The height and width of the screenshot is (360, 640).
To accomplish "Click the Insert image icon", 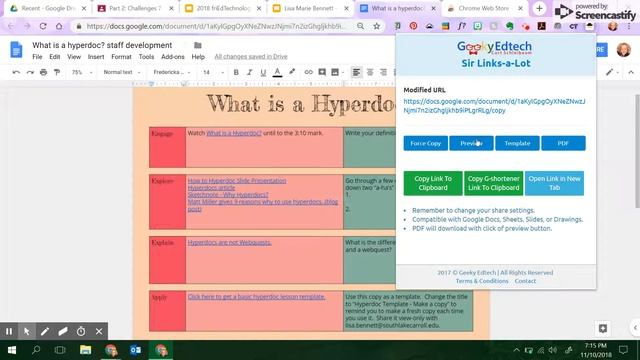I will 335,72.
